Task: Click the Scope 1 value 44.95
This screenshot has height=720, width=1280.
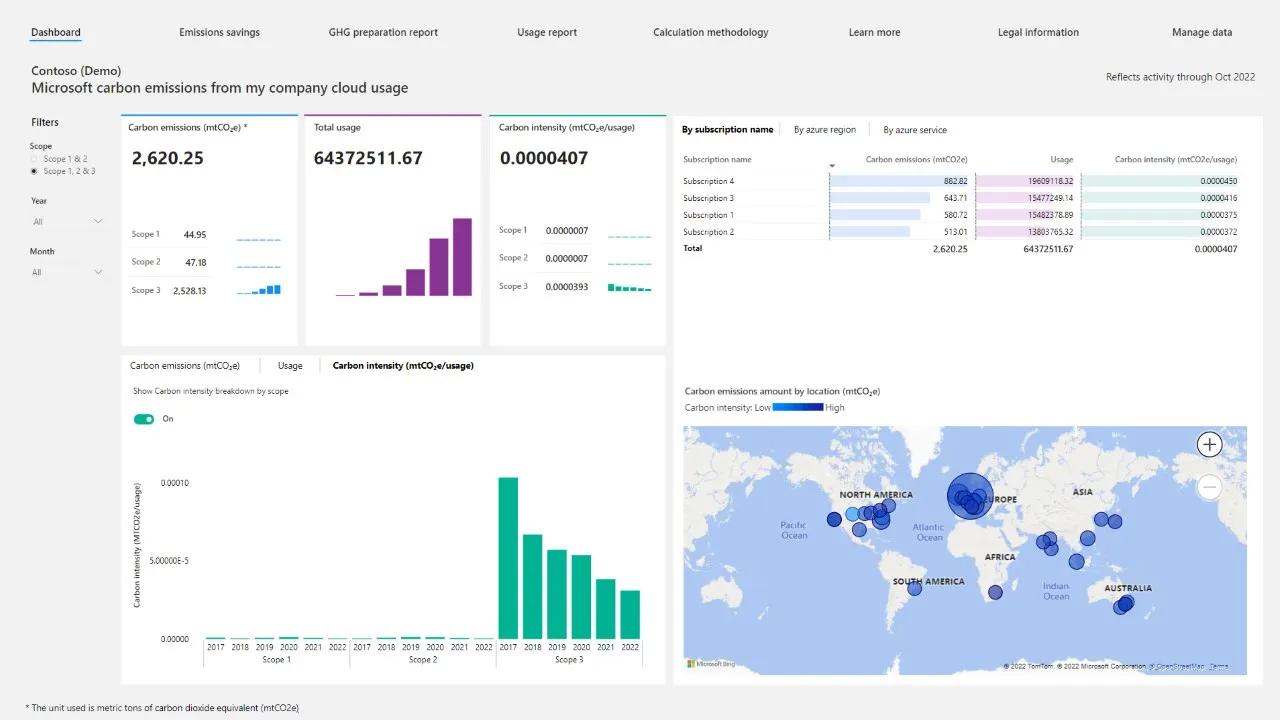Action: tap(195, 235)
